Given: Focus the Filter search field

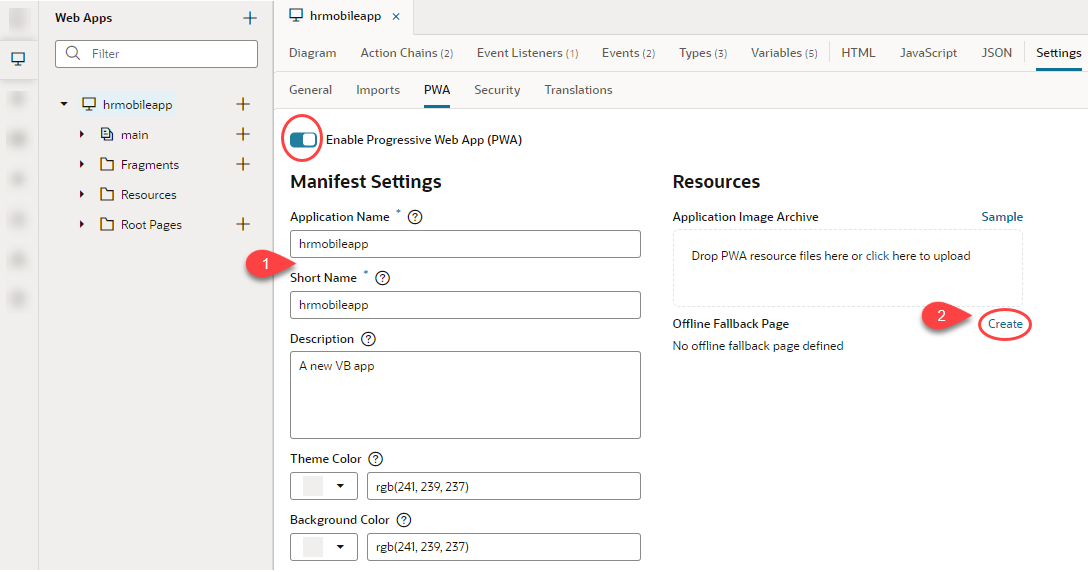Looking at the screenshot, I should pos(156,53).
